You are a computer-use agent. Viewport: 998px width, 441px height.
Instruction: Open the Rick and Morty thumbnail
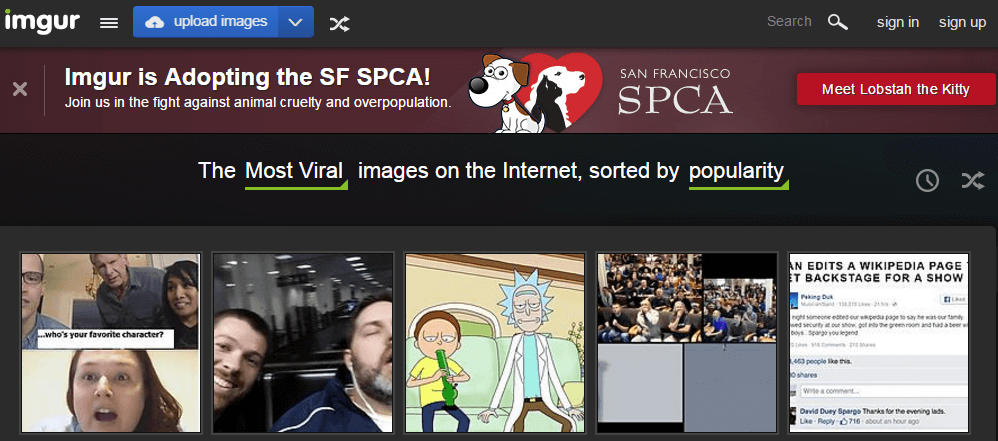coord(495,343)
